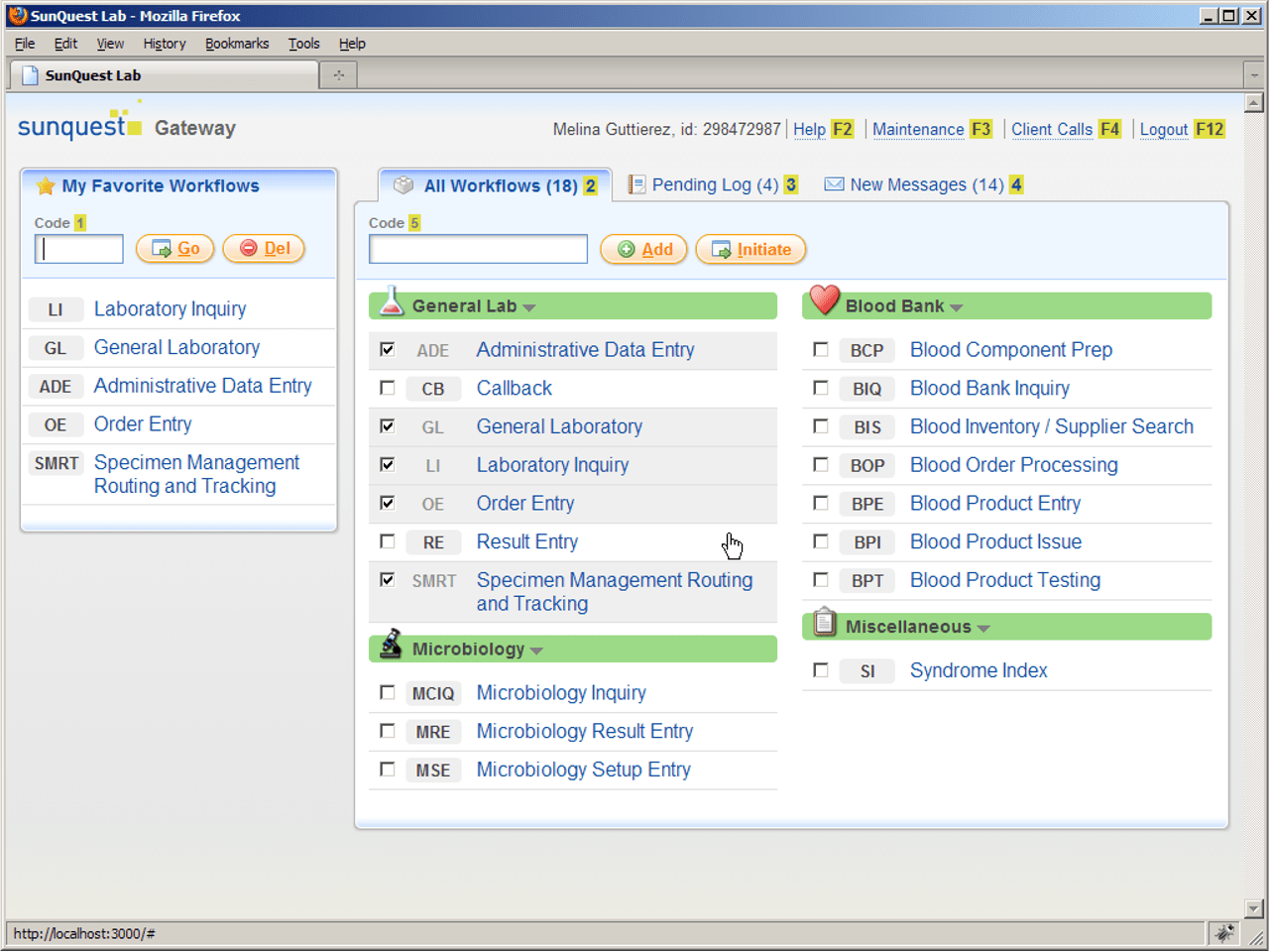1270x952 pixels.
Task: Check the Syndrome Index checkbox
Action: [821, 670]
